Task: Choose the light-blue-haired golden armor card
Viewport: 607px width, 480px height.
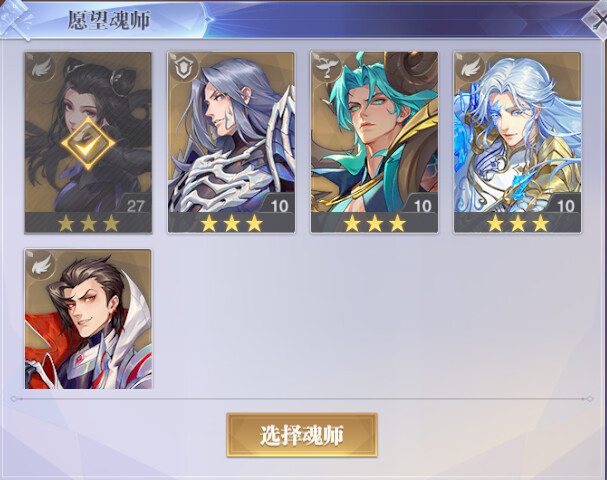Action: click(x=517, y=142)
